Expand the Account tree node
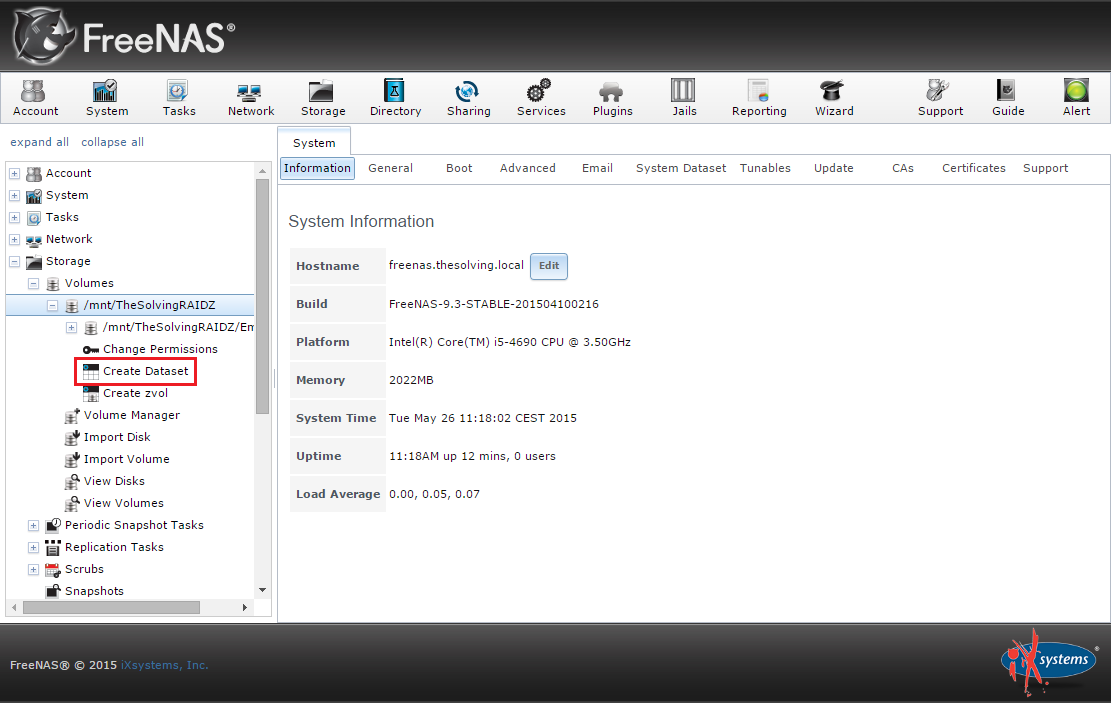 [x=14, y=174]
